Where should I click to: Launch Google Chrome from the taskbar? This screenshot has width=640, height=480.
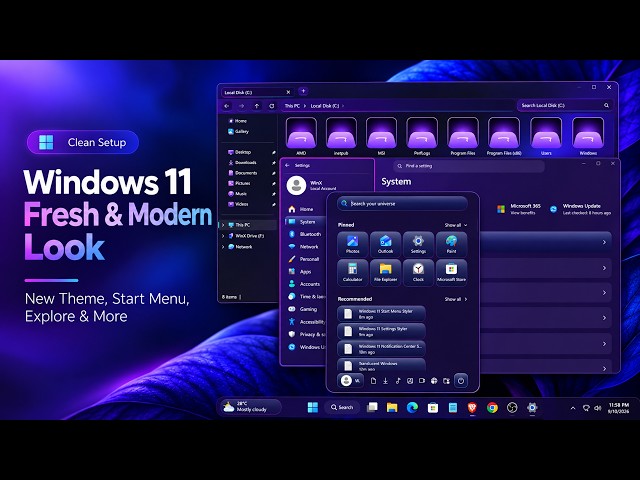(492, 407)
